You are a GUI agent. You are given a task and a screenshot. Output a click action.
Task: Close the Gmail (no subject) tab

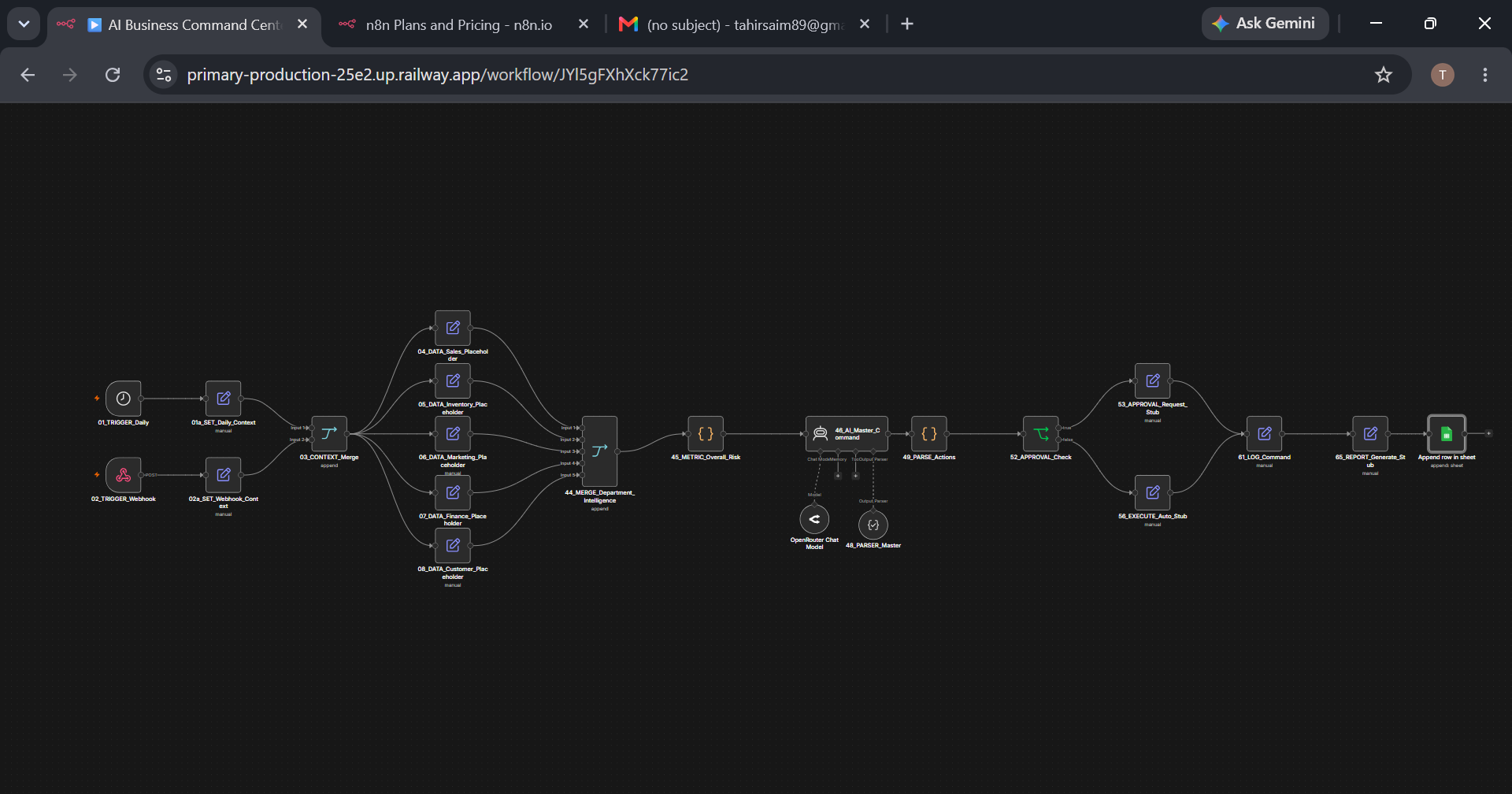click(865, 24)
